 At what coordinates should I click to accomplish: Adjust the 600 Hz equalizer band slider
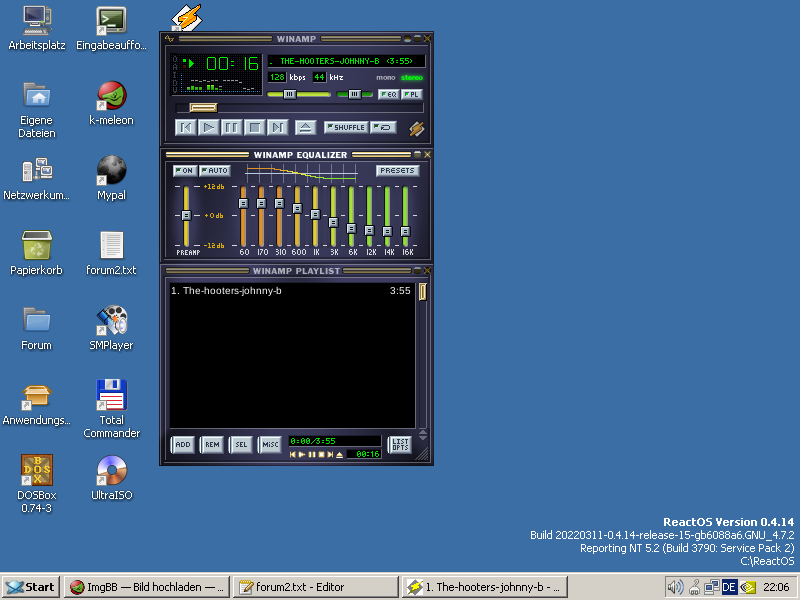297,208
